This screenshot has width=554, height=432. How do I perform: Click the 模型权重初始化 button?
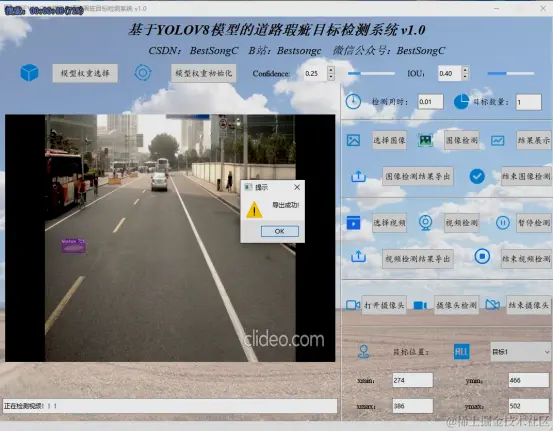204,73
